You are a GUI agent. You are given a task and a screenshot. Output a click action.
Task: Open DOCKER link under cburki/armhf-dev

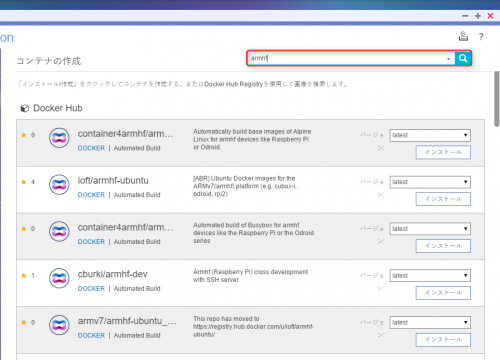coord(91,288)
